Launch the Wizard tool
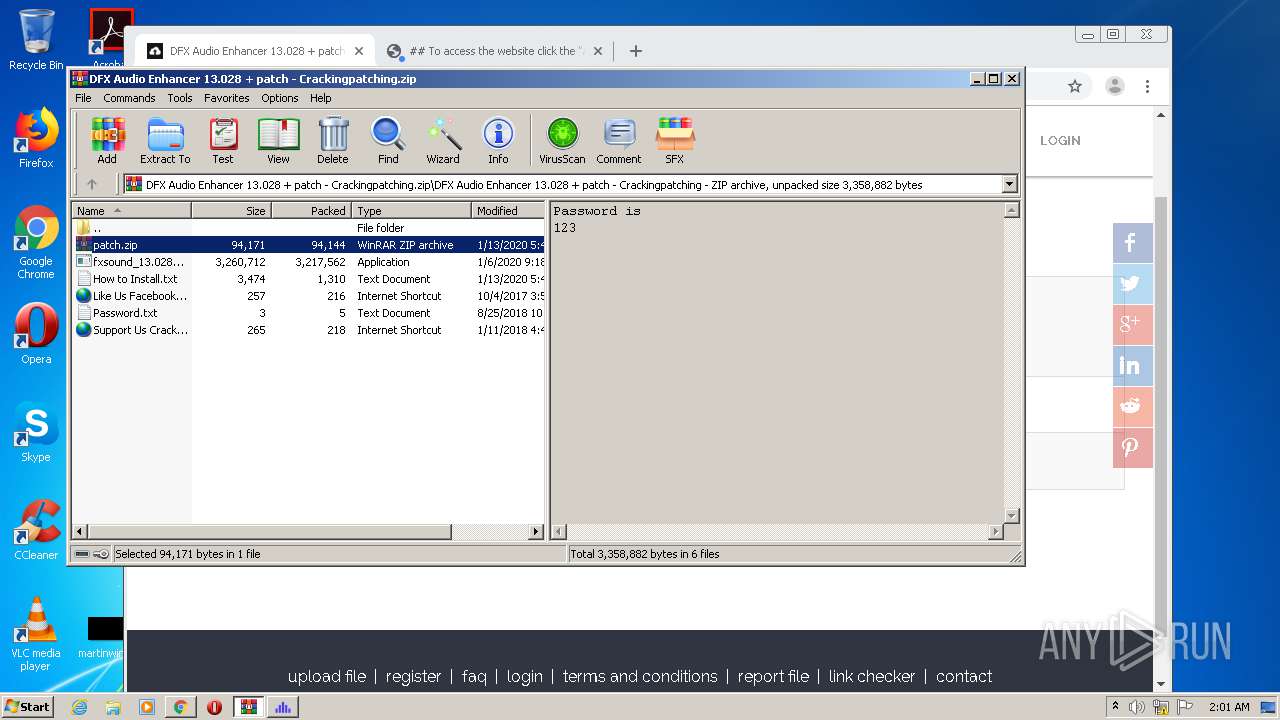1280x720 pixels. (x=443, y=141)
